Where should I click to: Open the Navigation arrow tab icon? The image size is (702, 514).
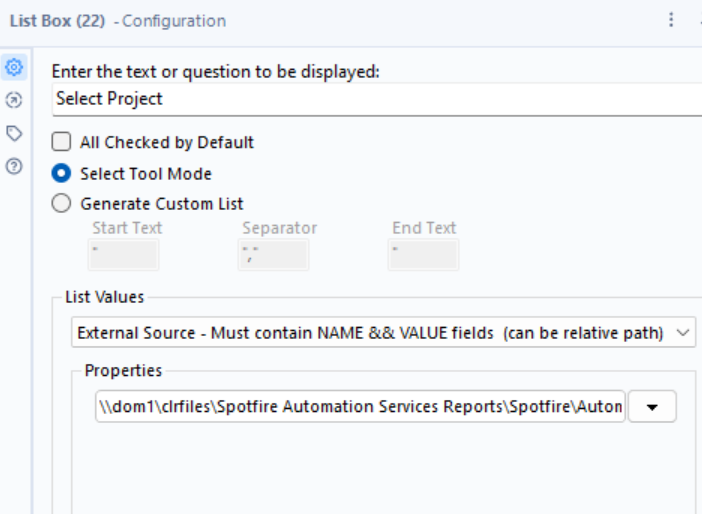click(x=14, y=100)
